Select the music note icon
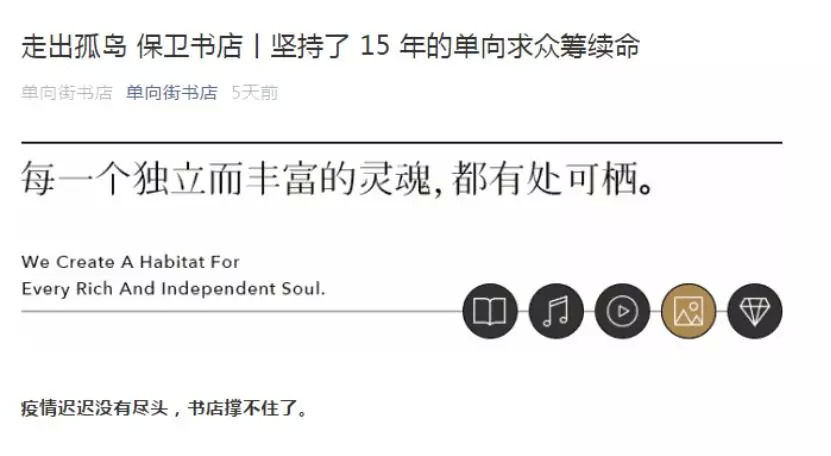This screenshot has width=831, height=456. coord(556,311)
